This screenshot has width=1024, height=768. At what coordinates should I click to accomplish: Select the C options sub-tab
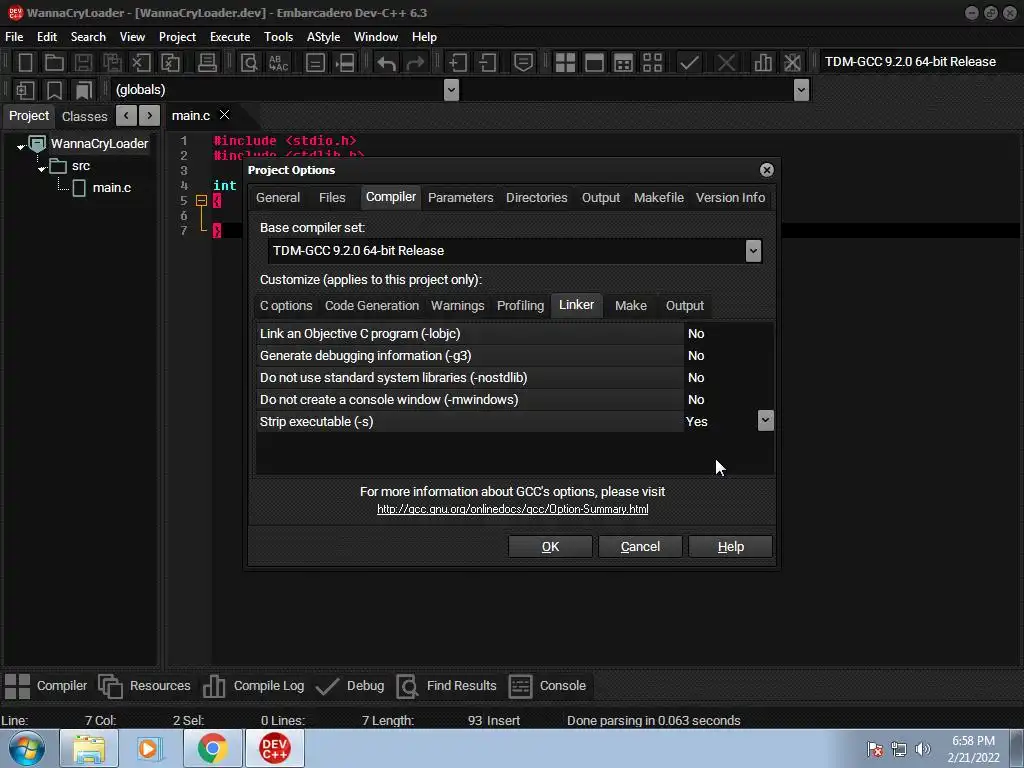click(x=285, y=306)
